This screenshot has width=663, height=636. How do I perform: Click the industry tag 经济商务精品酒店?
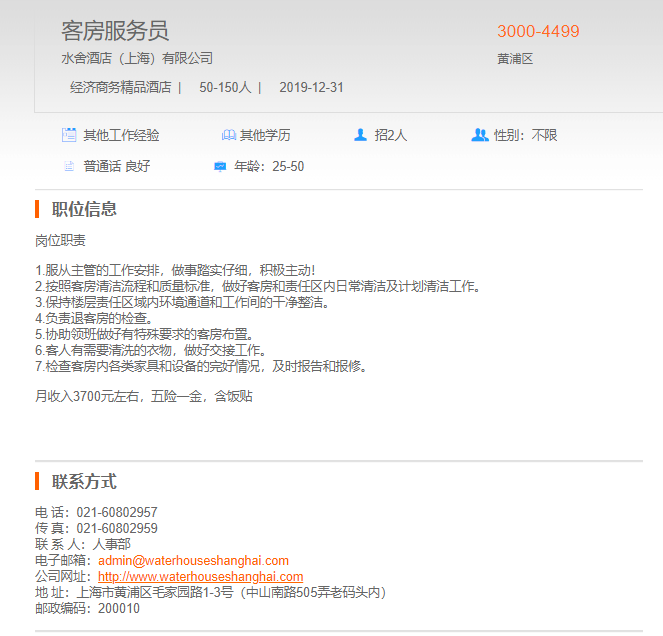point(120,87)
